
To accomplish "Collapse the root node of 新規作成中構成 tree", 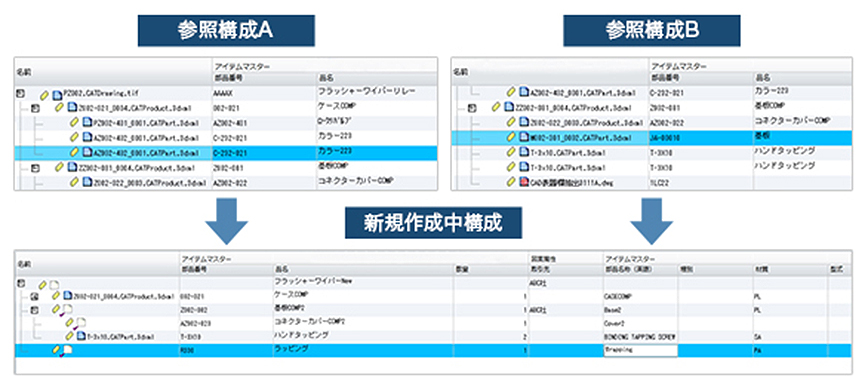I will tap(21, 284).
